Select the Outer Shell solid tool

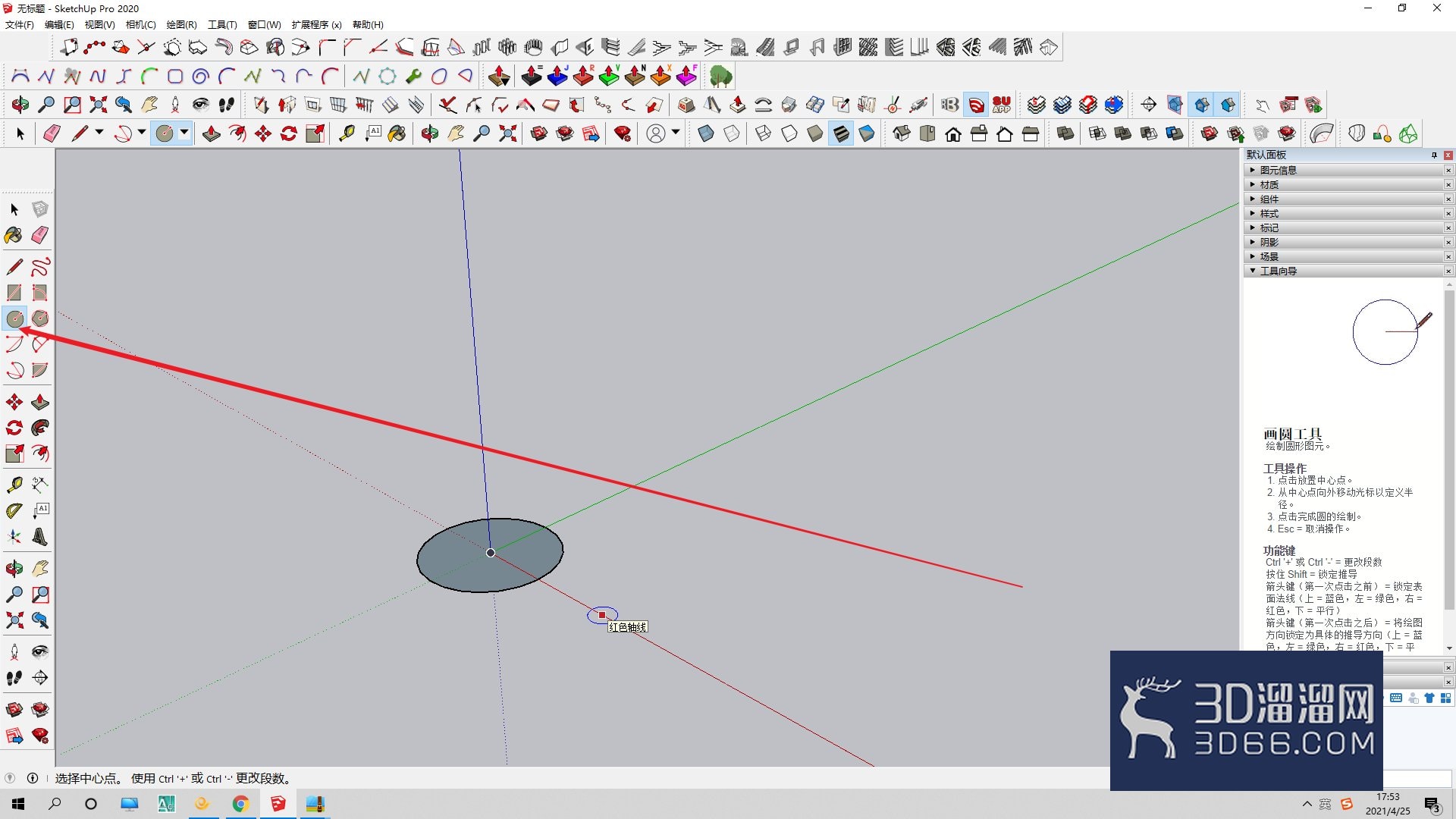coord(1065,134)
